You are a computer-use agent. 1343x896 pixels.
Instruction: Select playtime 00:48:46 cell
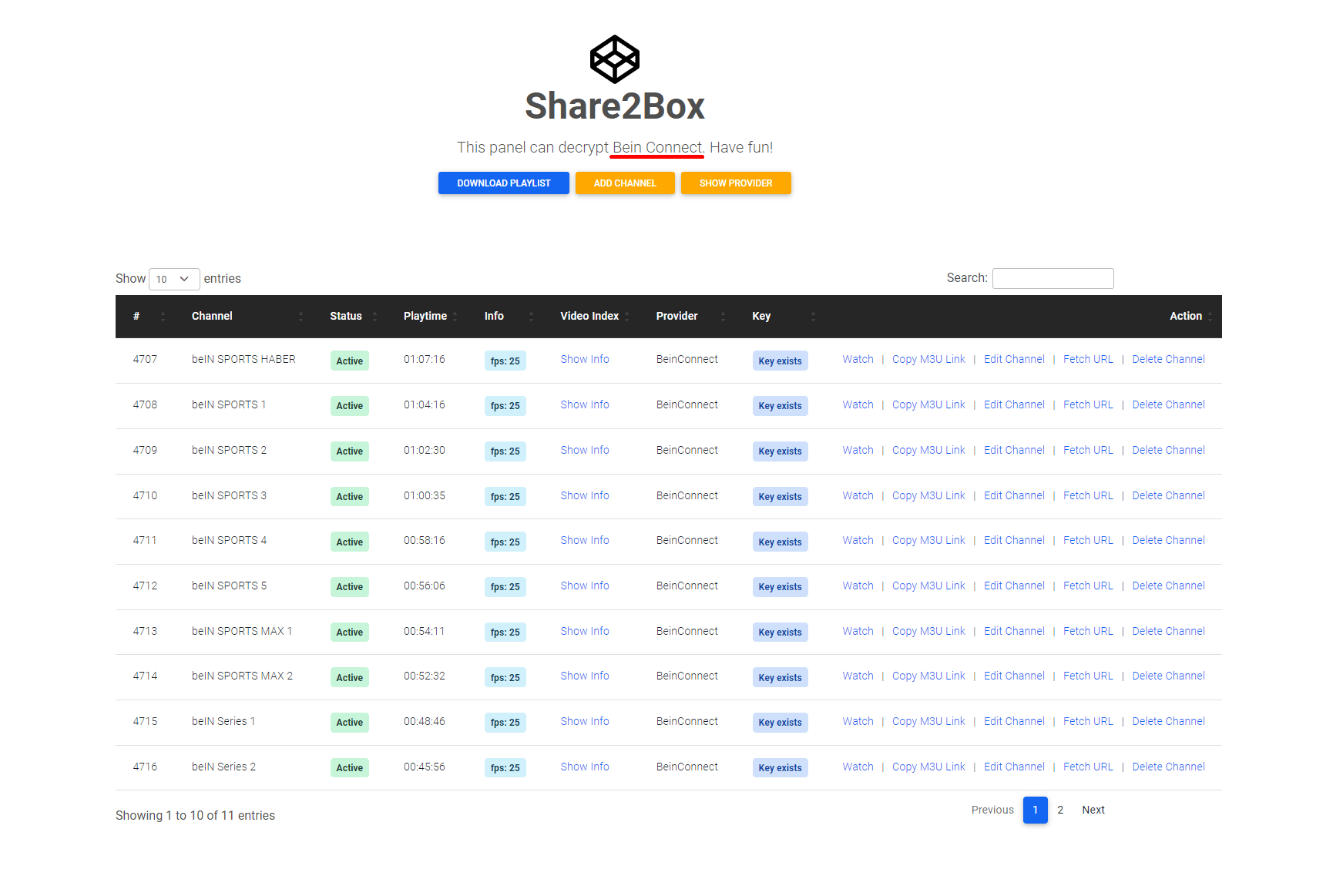(x=425, y=721)
